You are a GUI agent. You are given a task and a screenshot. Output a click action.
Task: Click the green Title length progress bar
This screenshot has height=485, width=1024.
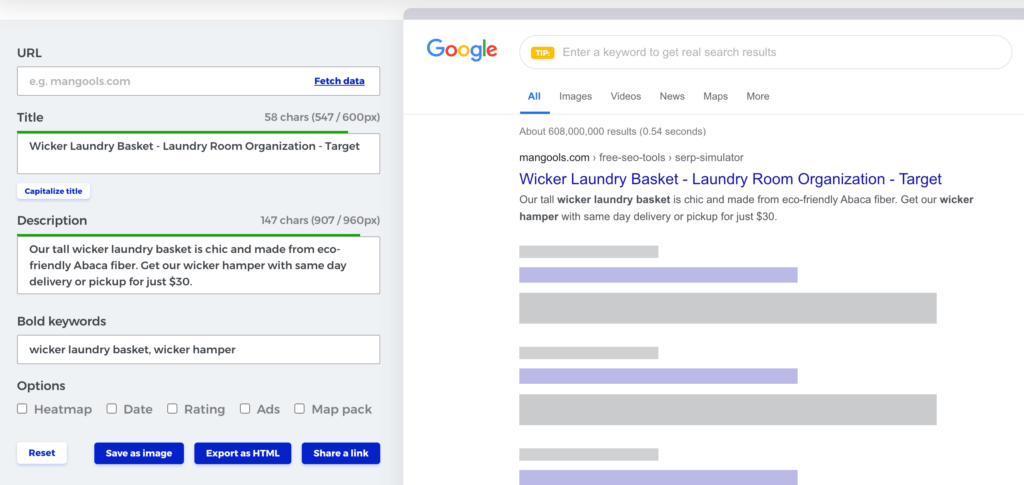(182, 132)
